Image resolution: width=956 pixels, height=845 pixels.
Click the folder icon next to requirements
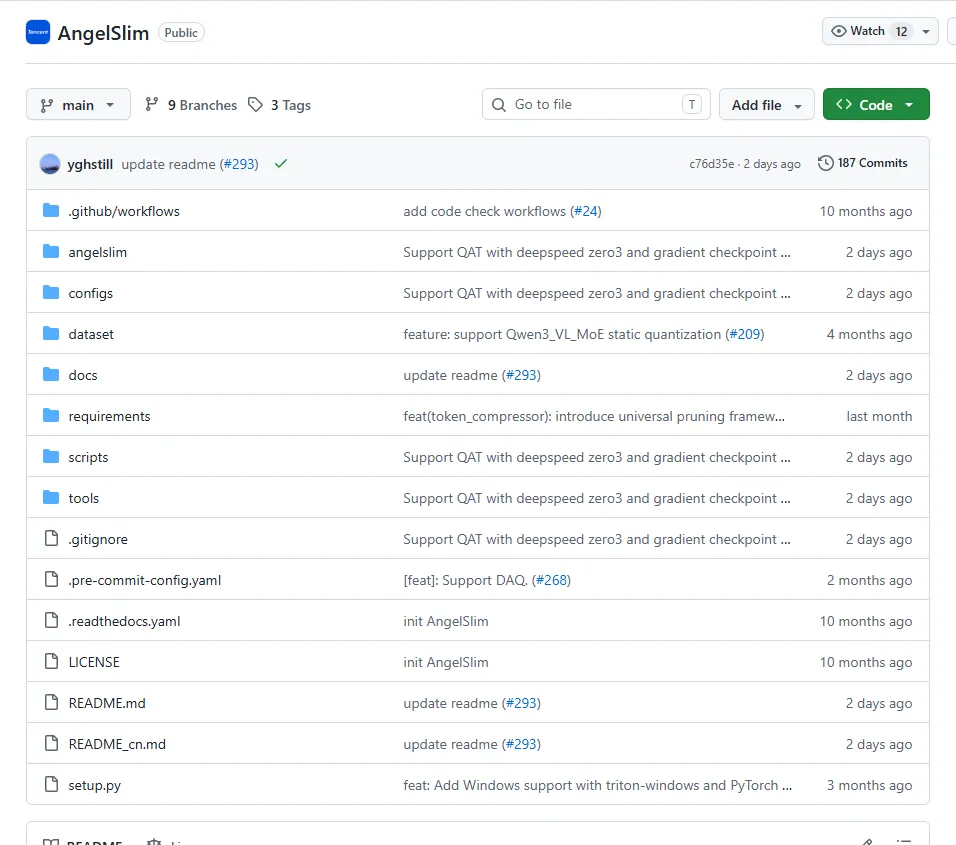tap(51, 415)
